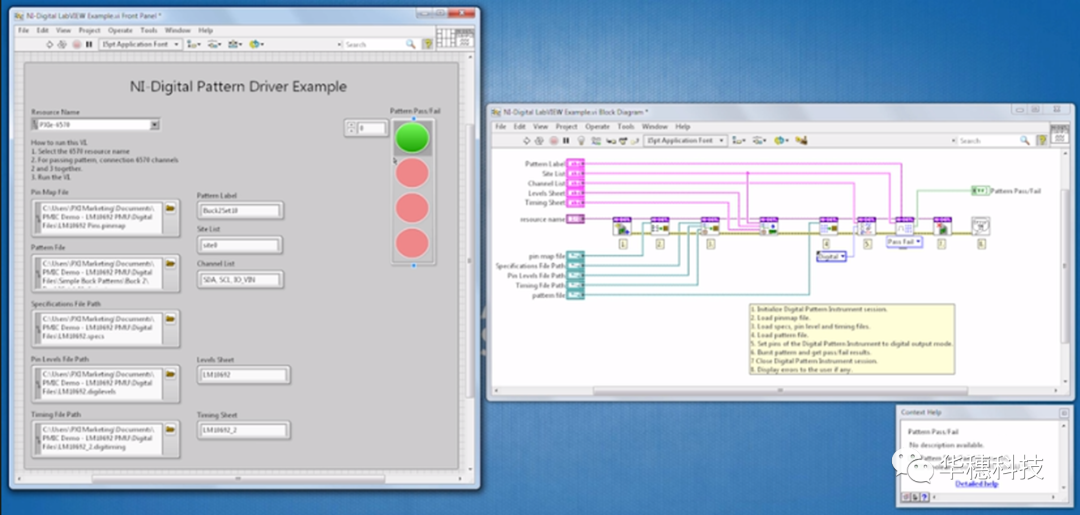Open Align Objects menu in Front Panel
1080x515 pixels.
pos(194,44)
